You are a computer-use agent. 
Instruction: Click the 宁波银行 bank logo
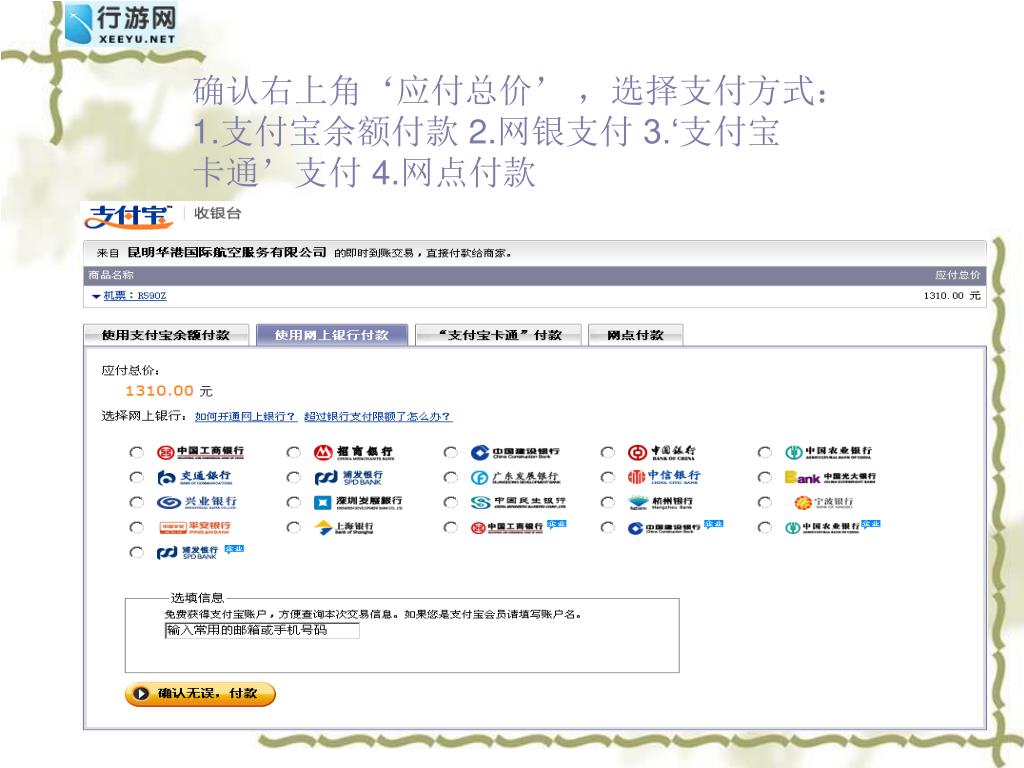[824, 502]
